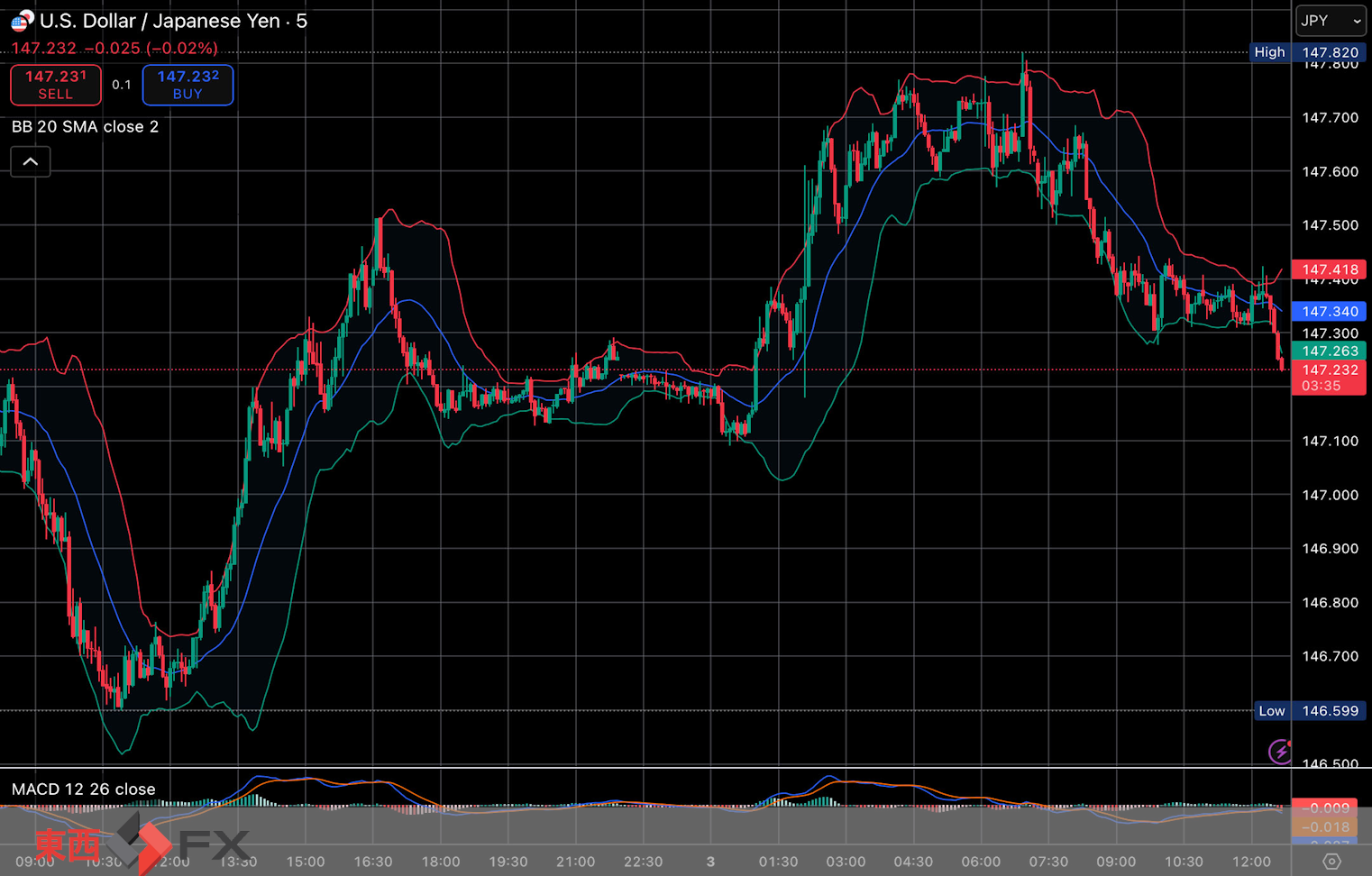Select the BB 20 SMA close 2 indicator label
Screen dimensions: 1372x876
(85, 127)
